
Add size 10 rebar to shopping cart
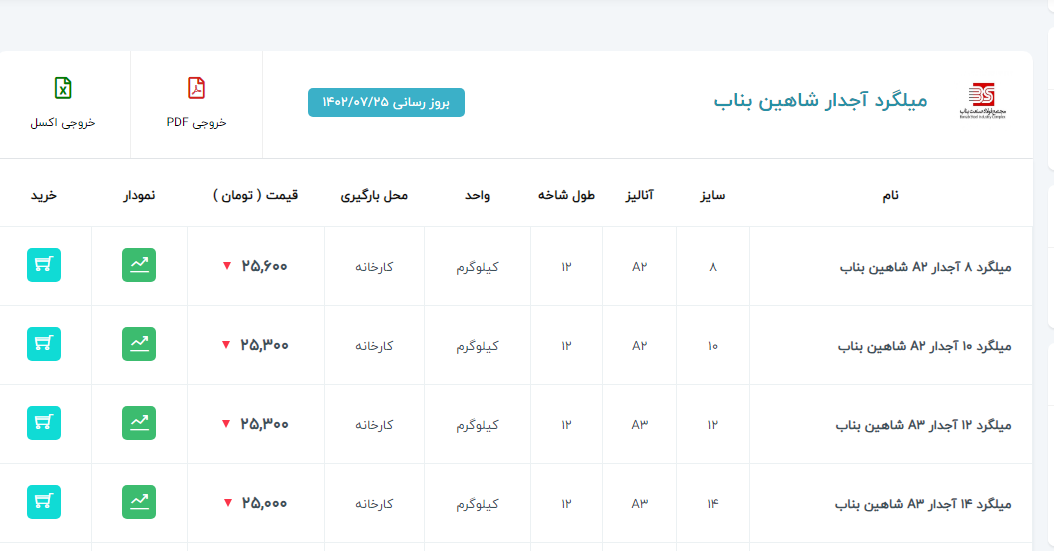[x=44, y=344]
